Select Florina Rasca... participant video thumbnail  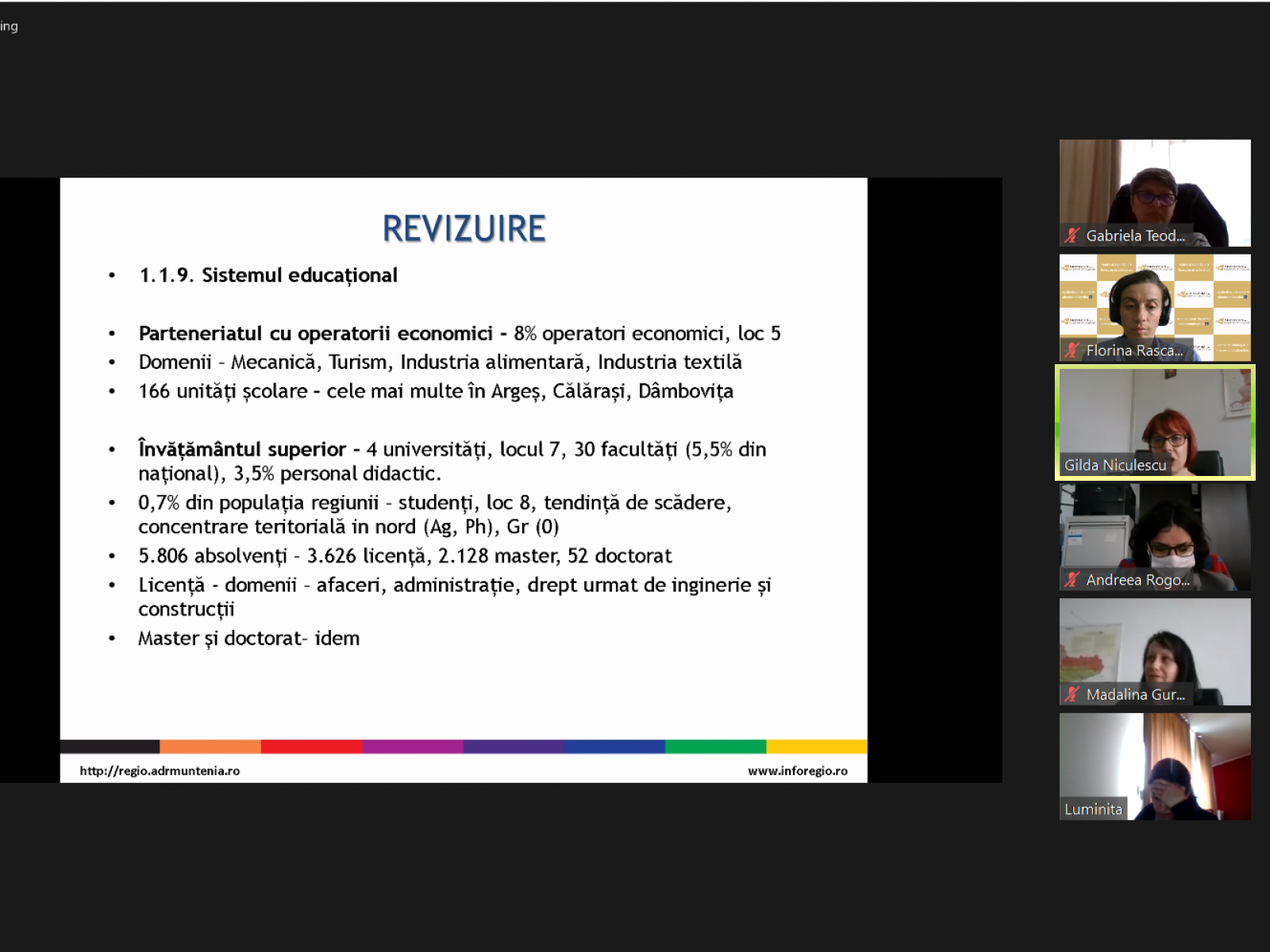point(1155,308)
